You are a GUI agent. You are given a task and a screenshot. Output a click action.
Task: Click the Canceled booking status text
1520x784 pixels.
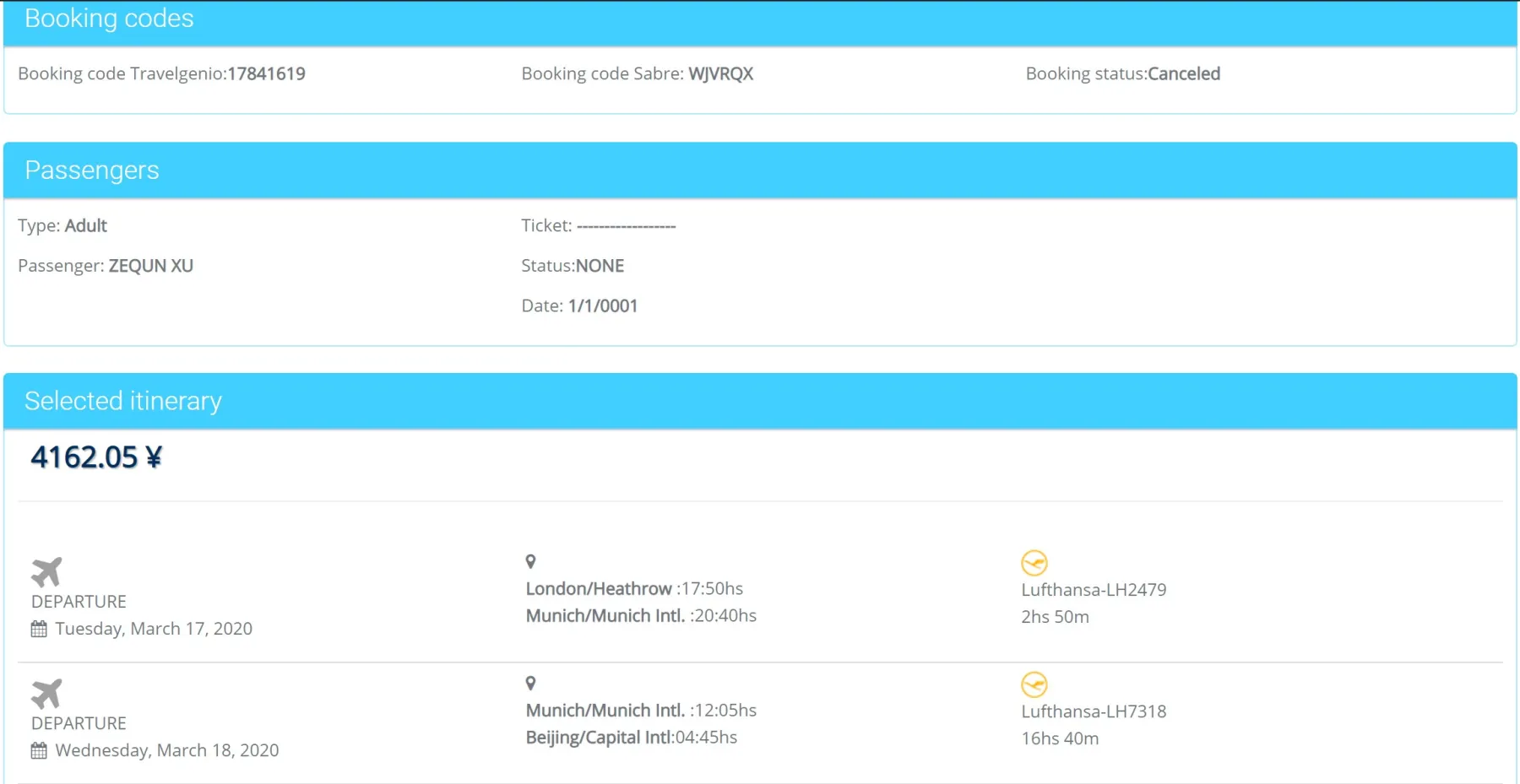click(x=1183, y=73)
